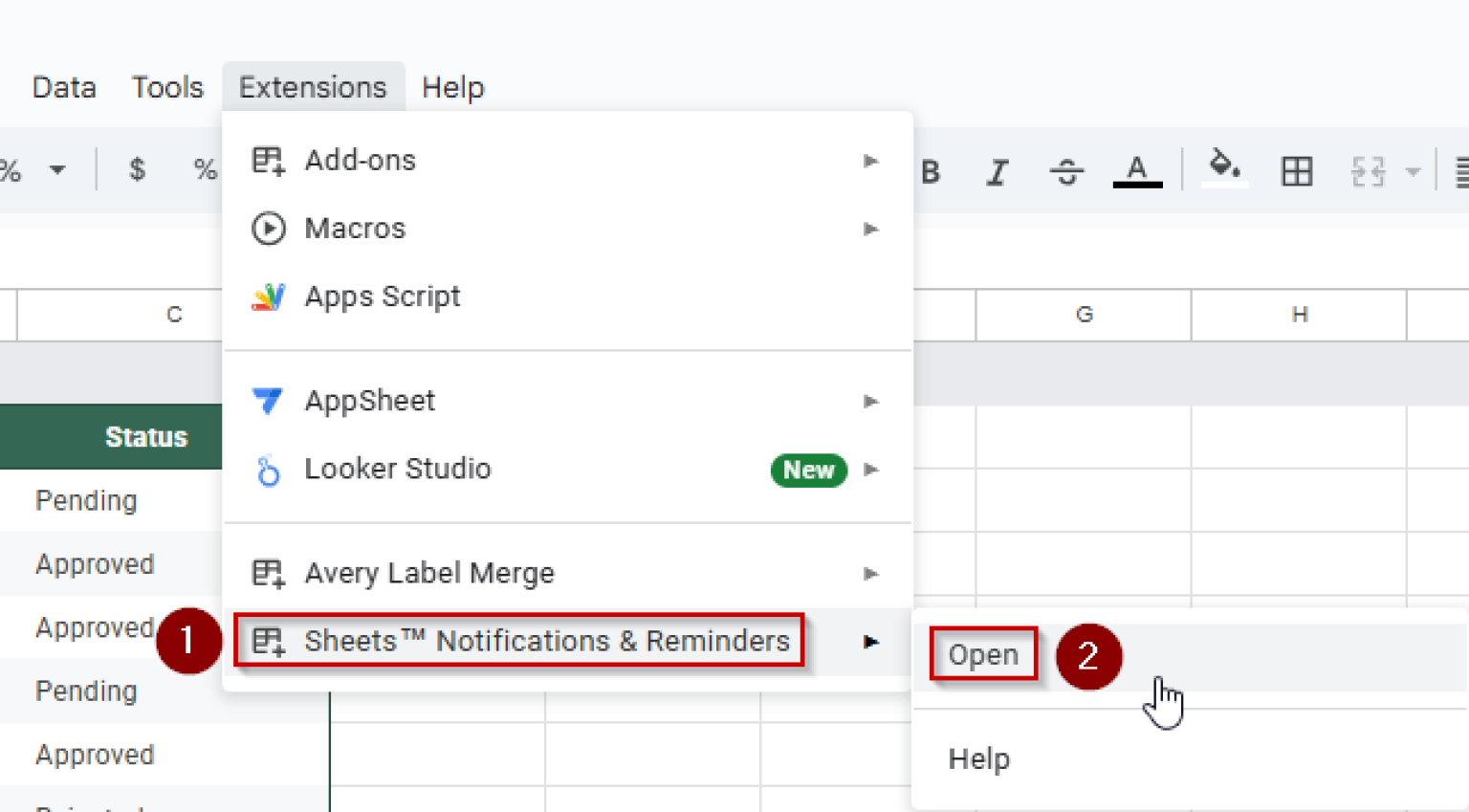Open the Tools menu
The width and height of the screenshot is (1469, 812).
(x=166, y=87)
